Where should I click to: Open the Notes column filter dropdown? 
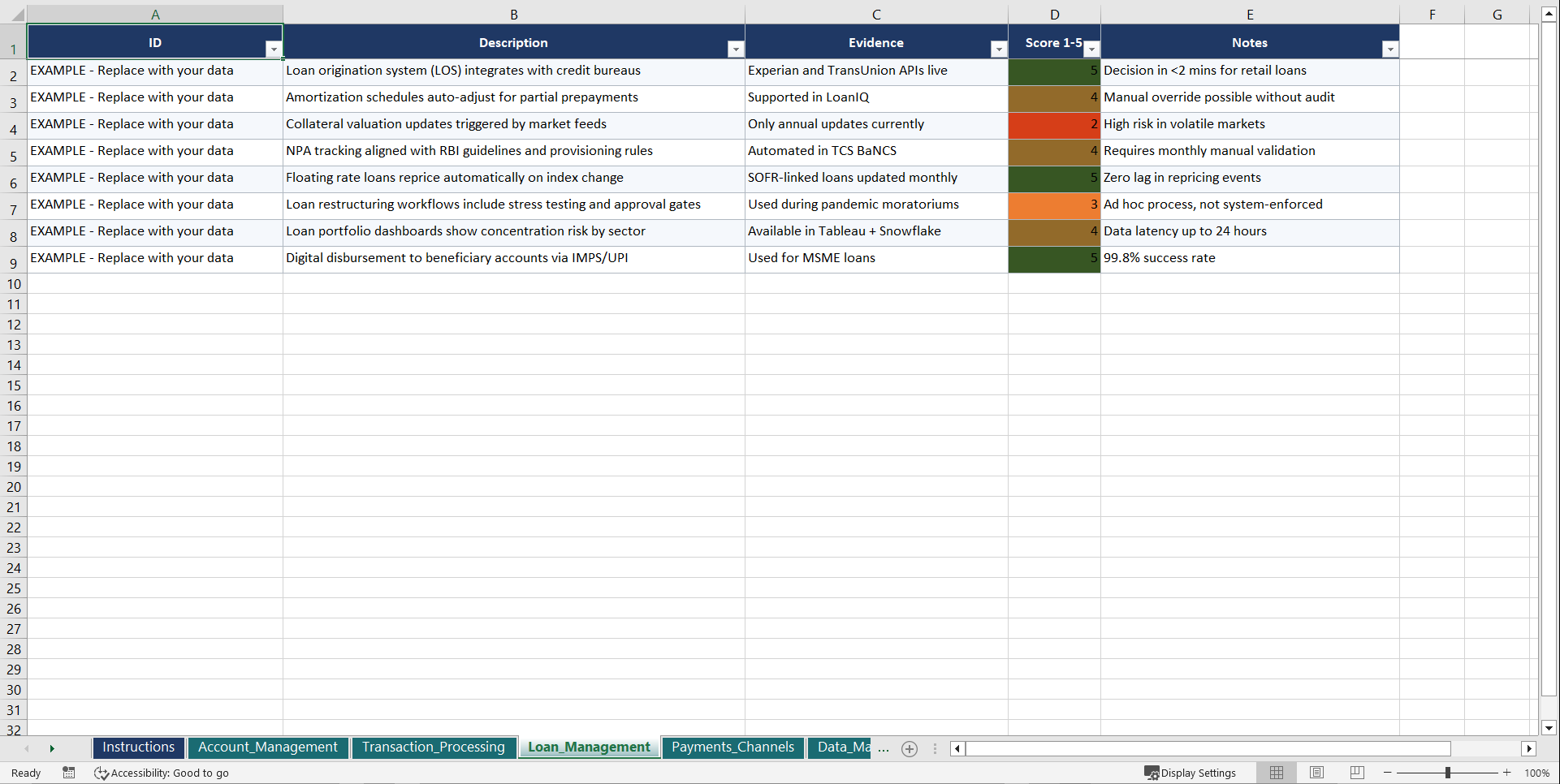pyautogui.click(x=1390, y=49)
